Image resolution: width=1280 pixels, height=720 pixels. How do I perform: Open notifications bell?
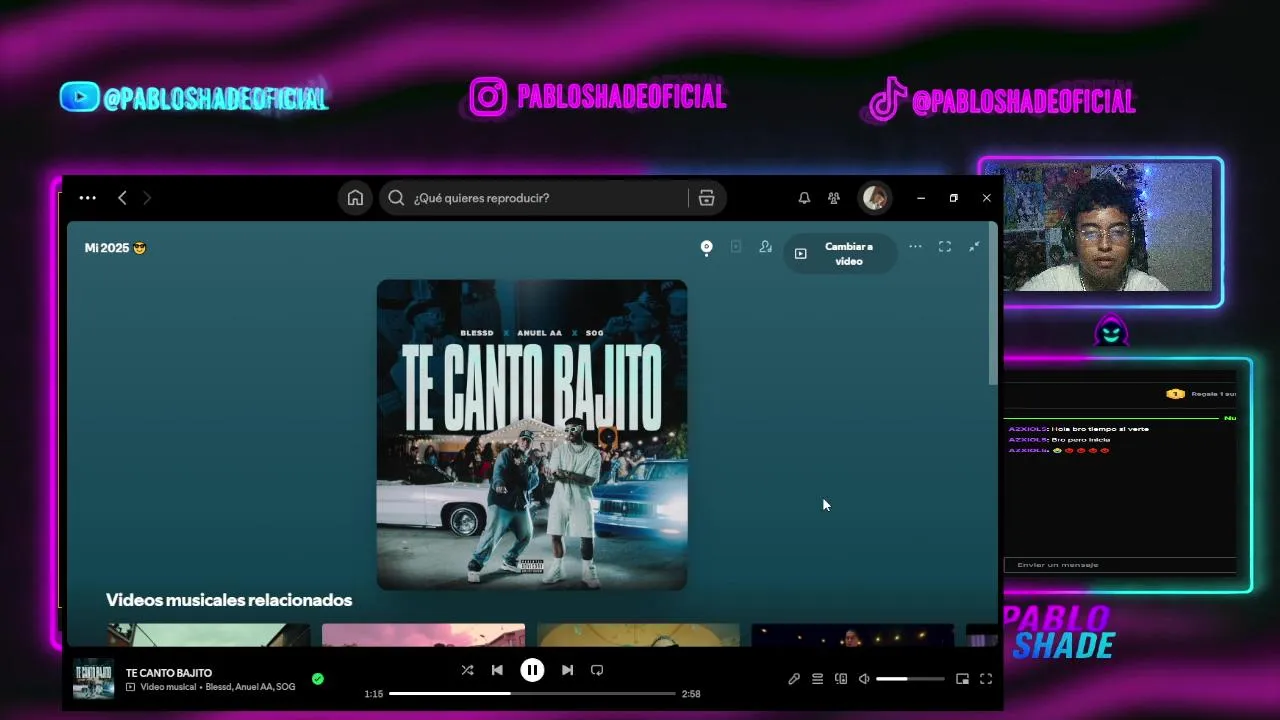click(804, 198)
